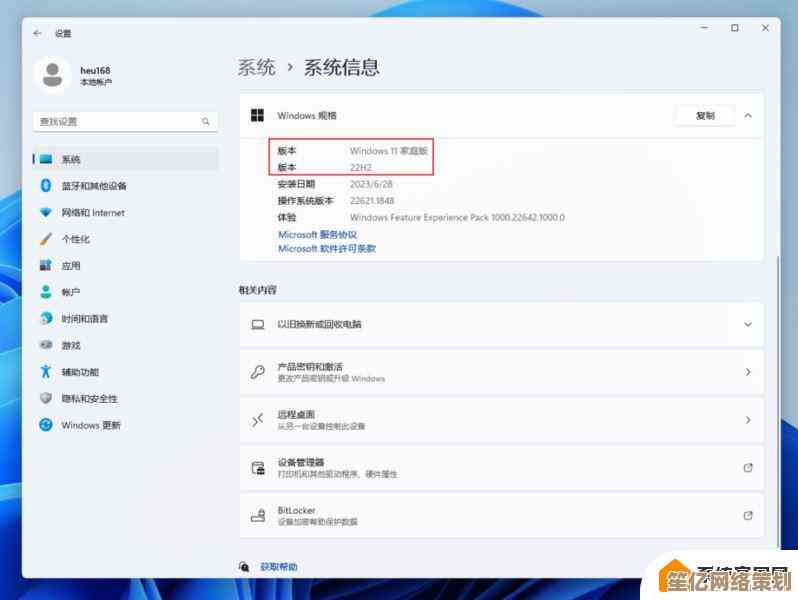Open Microsoft Services Agreement link
Image resolution: width=798 pixels, height=600 pixels.
[x=317, y=235]
